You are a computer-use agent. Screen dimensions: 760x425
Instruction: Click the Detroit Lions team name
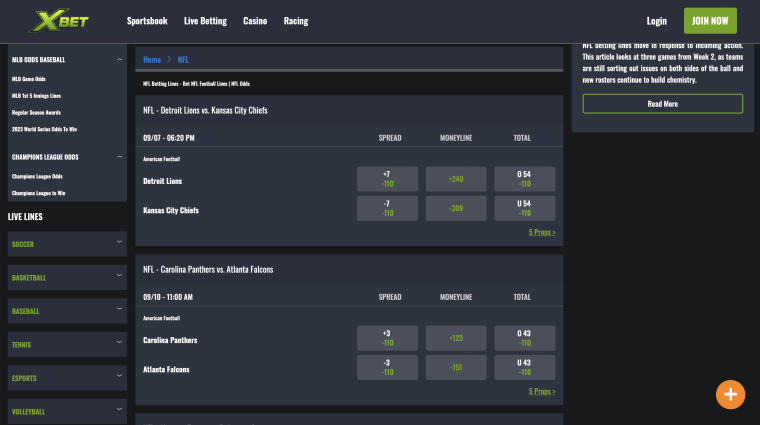pyautogui.click(x=162, y=181)
